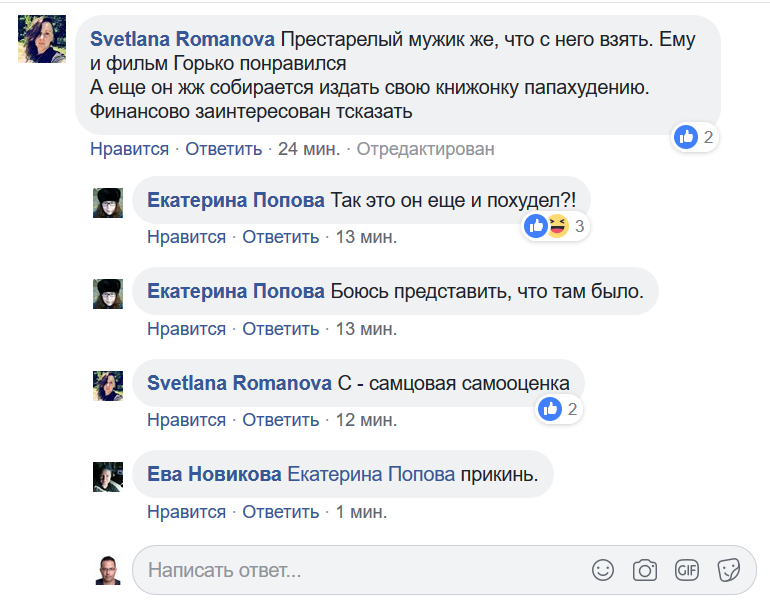770x604 pixels.
Task: Type in the "Написать ответ..." field
Action: (x=360, y=570)
